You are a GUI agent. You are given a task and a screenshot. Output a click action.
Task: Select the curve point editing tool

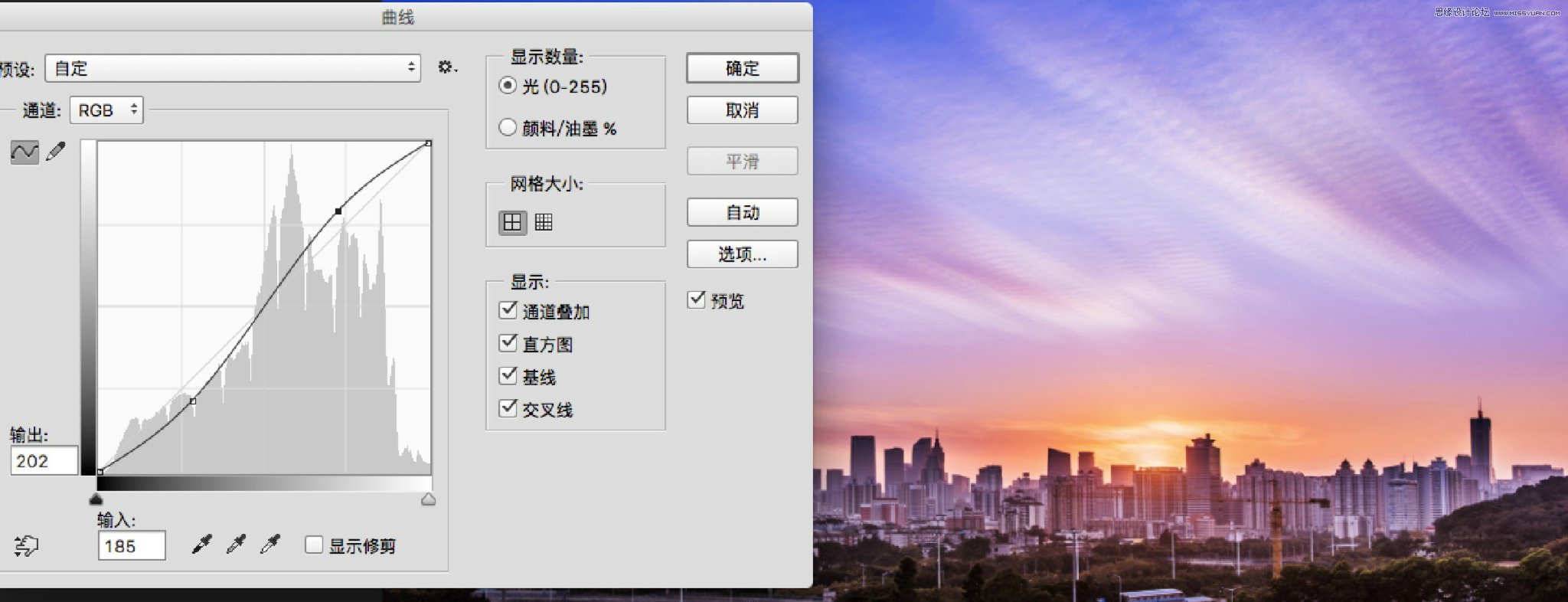click(x=24, y=152)
